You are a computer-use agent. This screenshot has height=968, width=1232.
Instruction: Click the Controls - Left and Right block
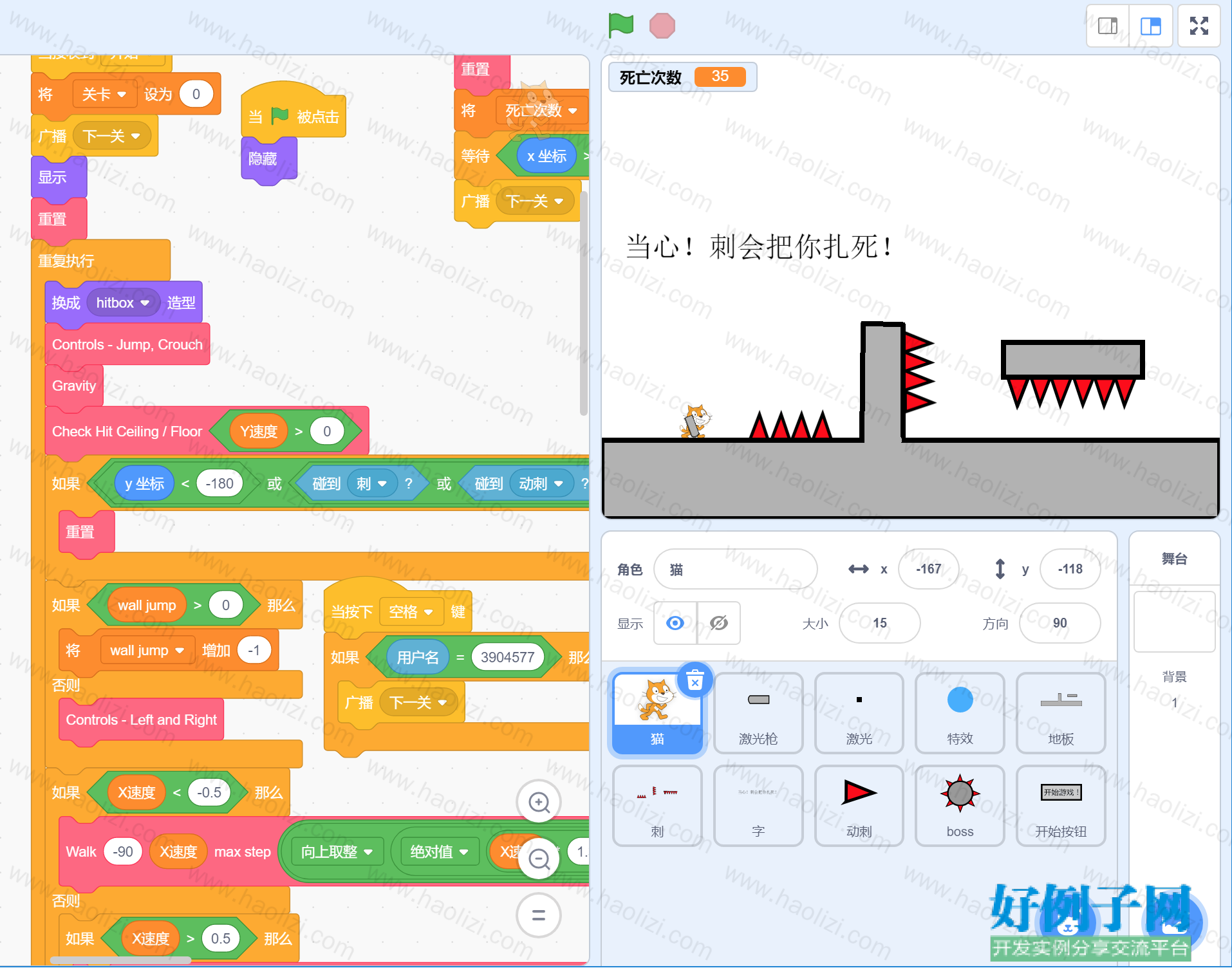[x=141, y=720]
